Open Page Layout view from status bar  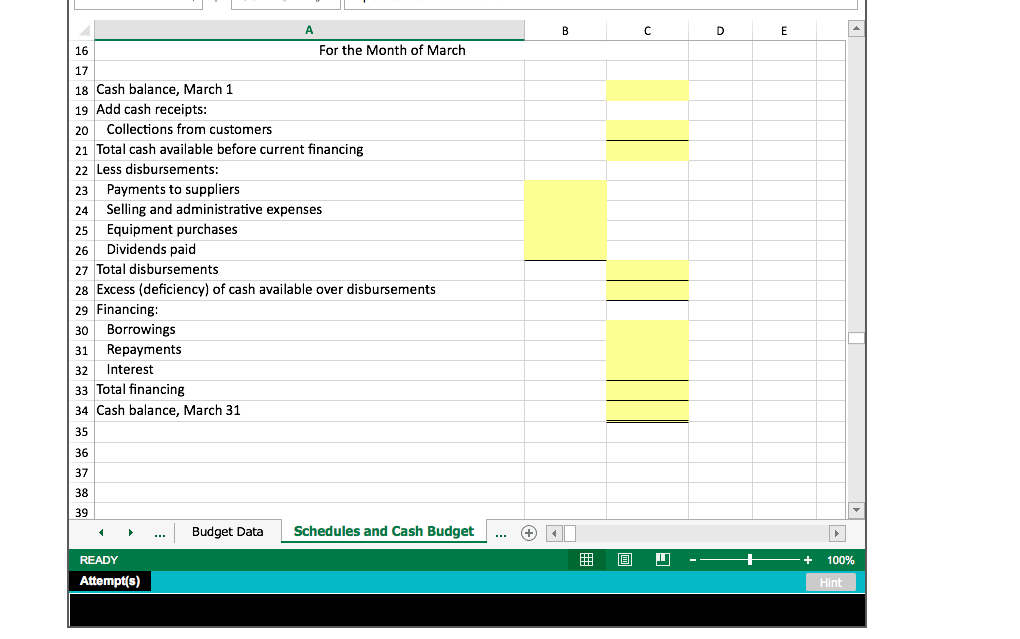tap(624, 559)
